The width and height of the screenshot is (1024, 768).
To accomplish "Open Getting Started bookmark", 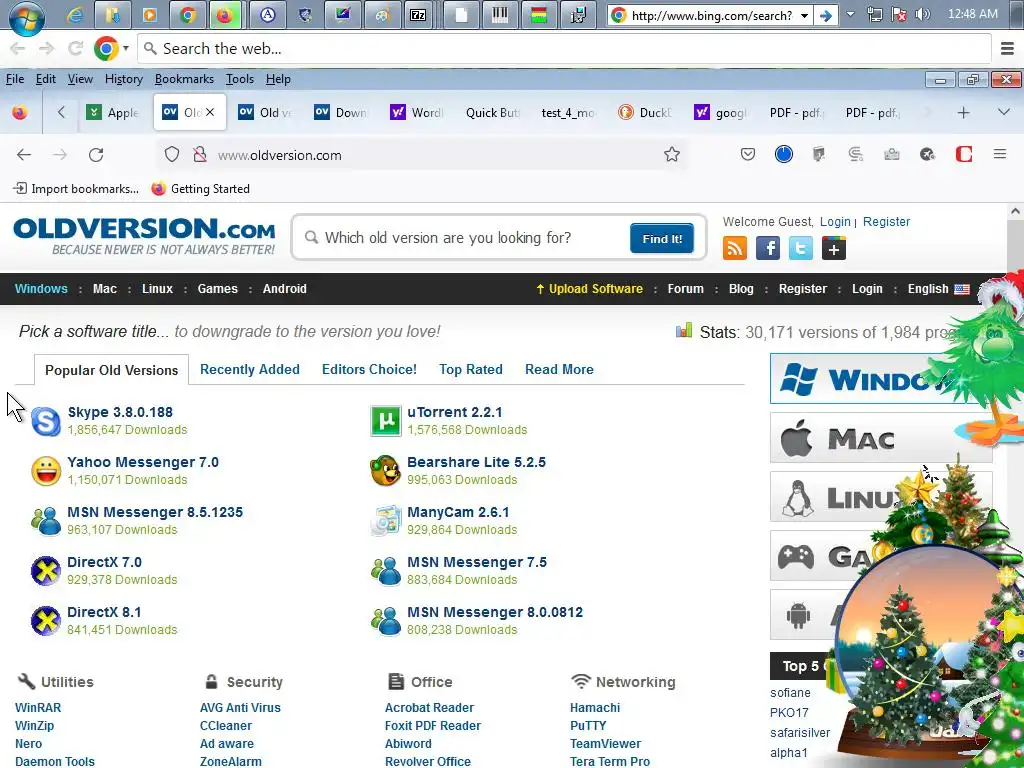I will (x=200, y=189).
